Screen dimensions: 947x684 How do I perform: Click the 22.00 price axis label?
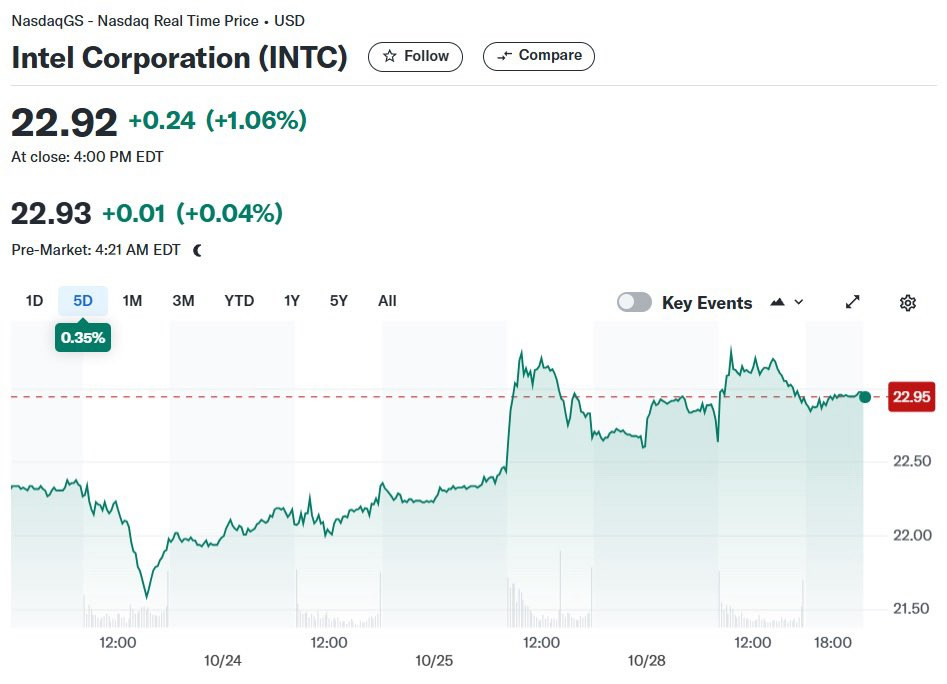[x=912, y=535]
